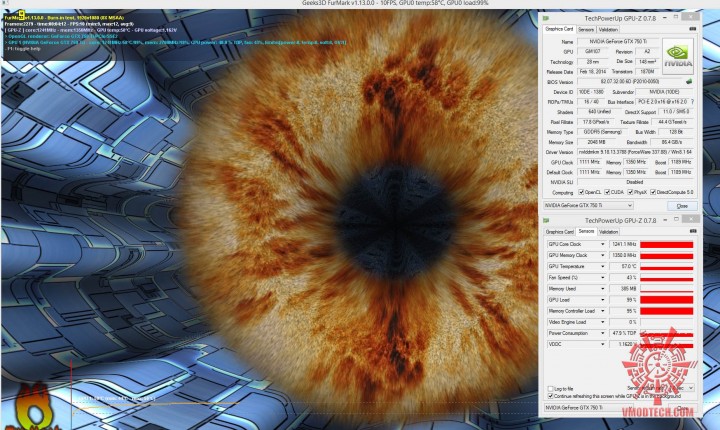The width and height of the screenshot is (720, 430).
Task: Open the Video Engine Load sensor dropdown
Action: (x=602, y=322)
